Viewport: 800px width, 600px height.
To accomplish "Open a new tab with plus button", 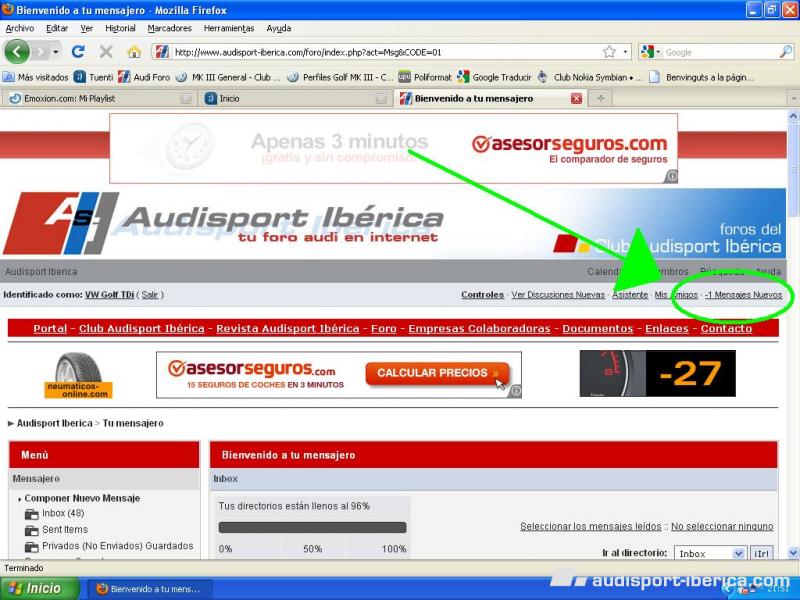I will (601, 98).
